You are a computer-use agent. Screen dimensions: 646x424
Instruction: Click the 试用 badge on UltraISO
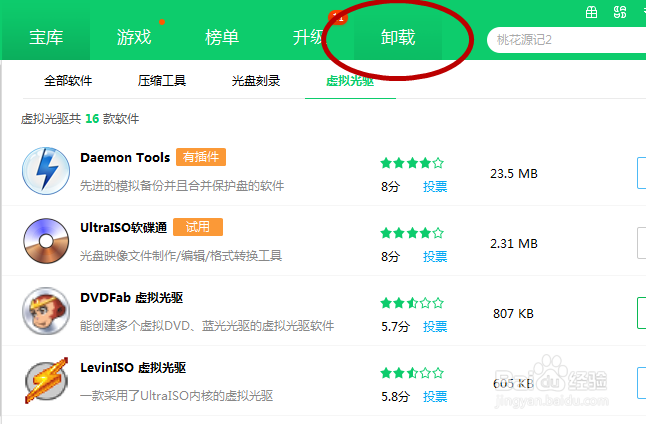[x=198, y=227]
